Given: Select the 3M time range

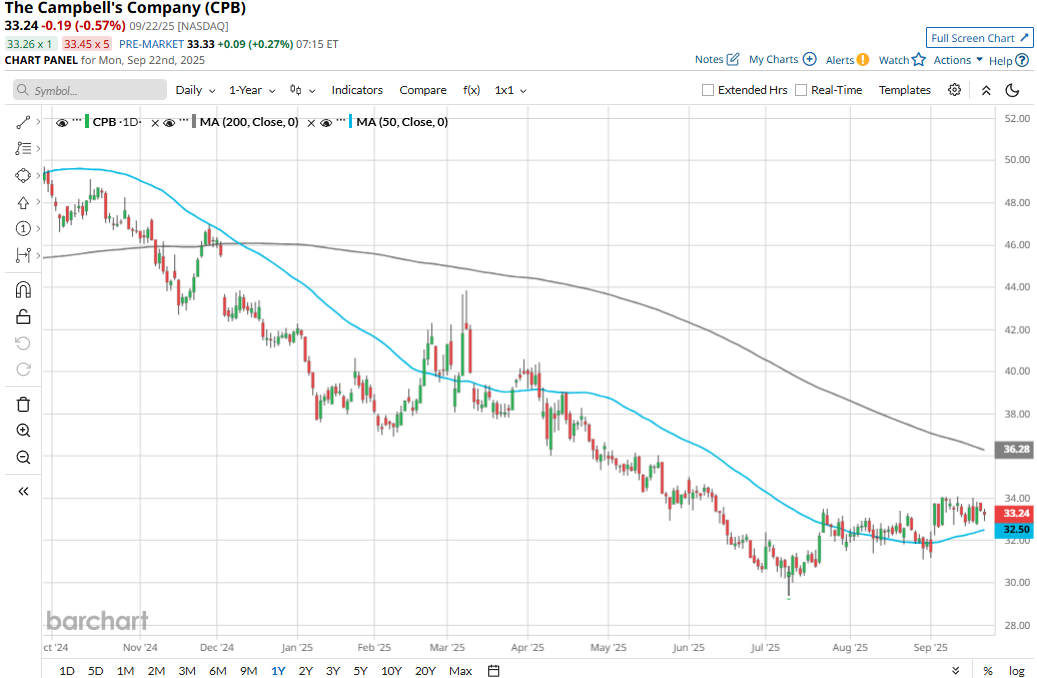Looking at the screenshot, I should pyautogui.click(x=187, y=671).
